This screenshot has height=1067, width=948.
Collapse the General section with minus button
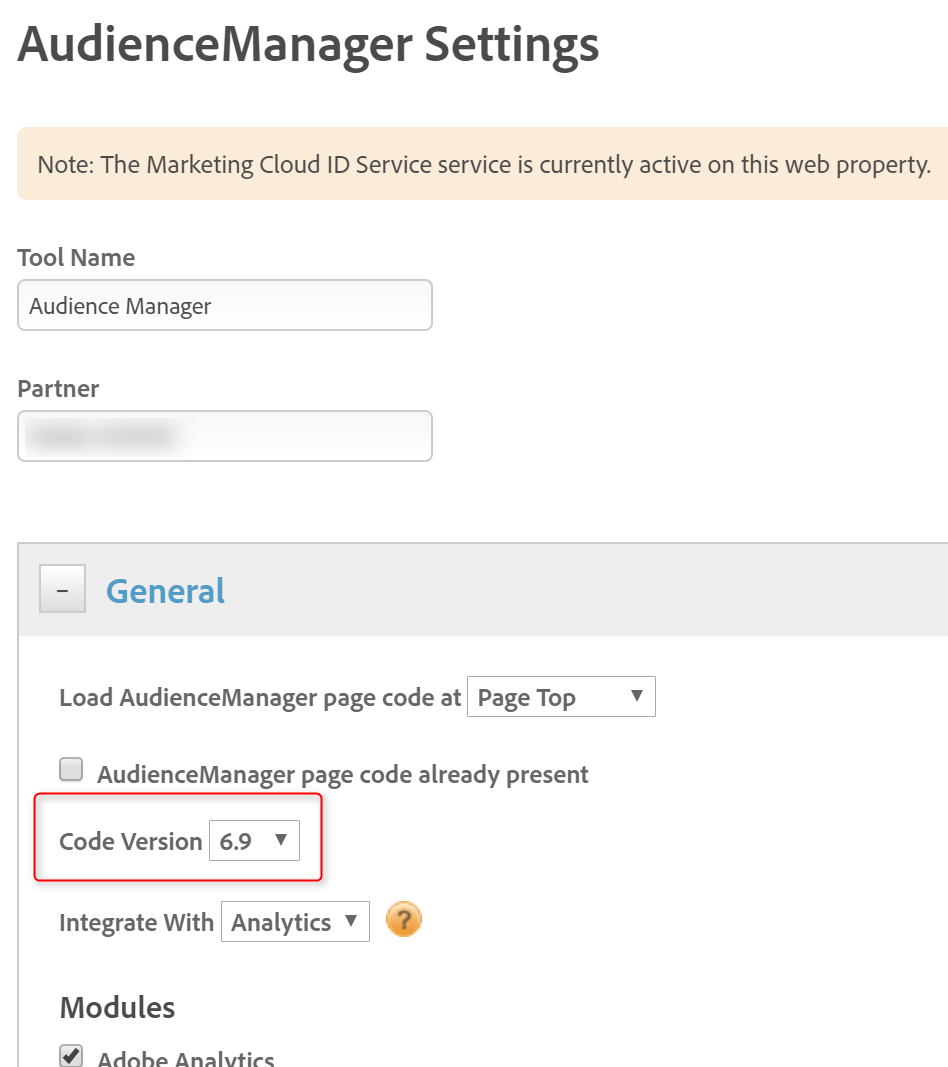[x=62, y=590]
